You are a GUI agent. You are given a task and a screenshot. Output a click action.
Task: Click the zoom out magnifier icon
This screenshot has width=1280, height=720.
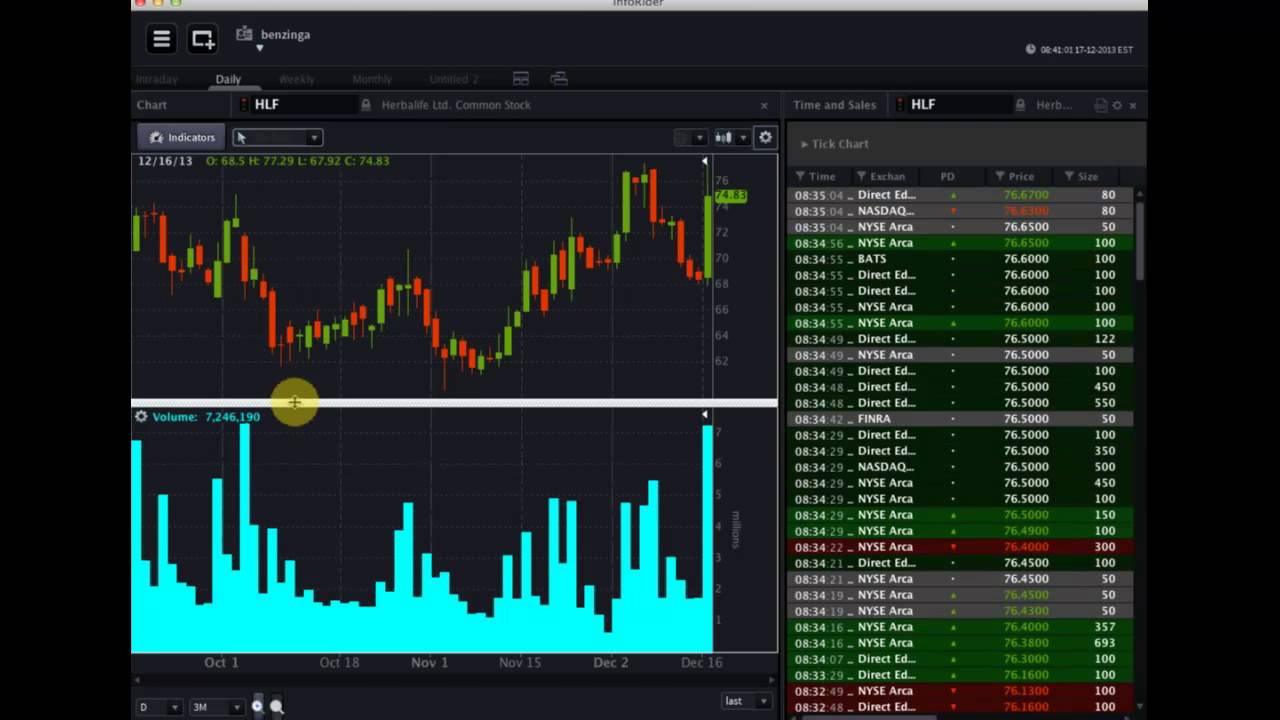click(x=277, y=707)
